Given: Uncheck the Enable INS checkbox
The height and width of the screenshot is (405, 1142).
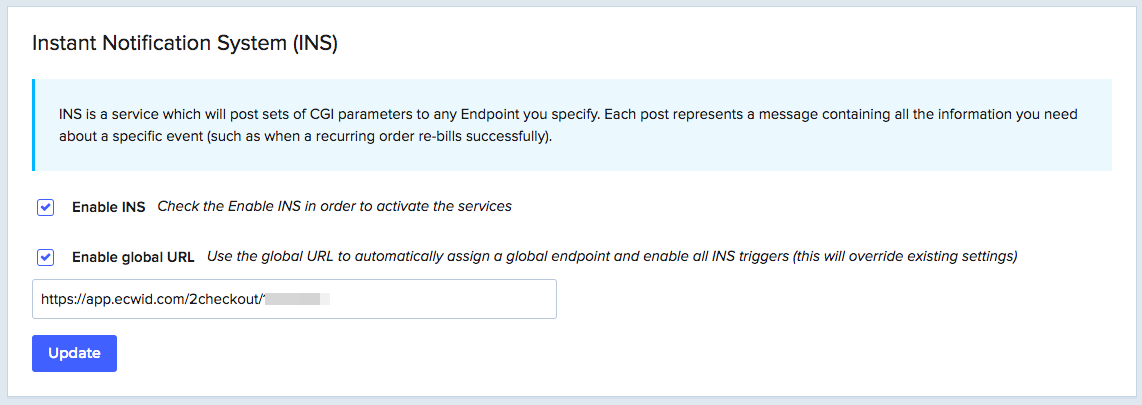Looking at the screenshot, I should point(45,207).
